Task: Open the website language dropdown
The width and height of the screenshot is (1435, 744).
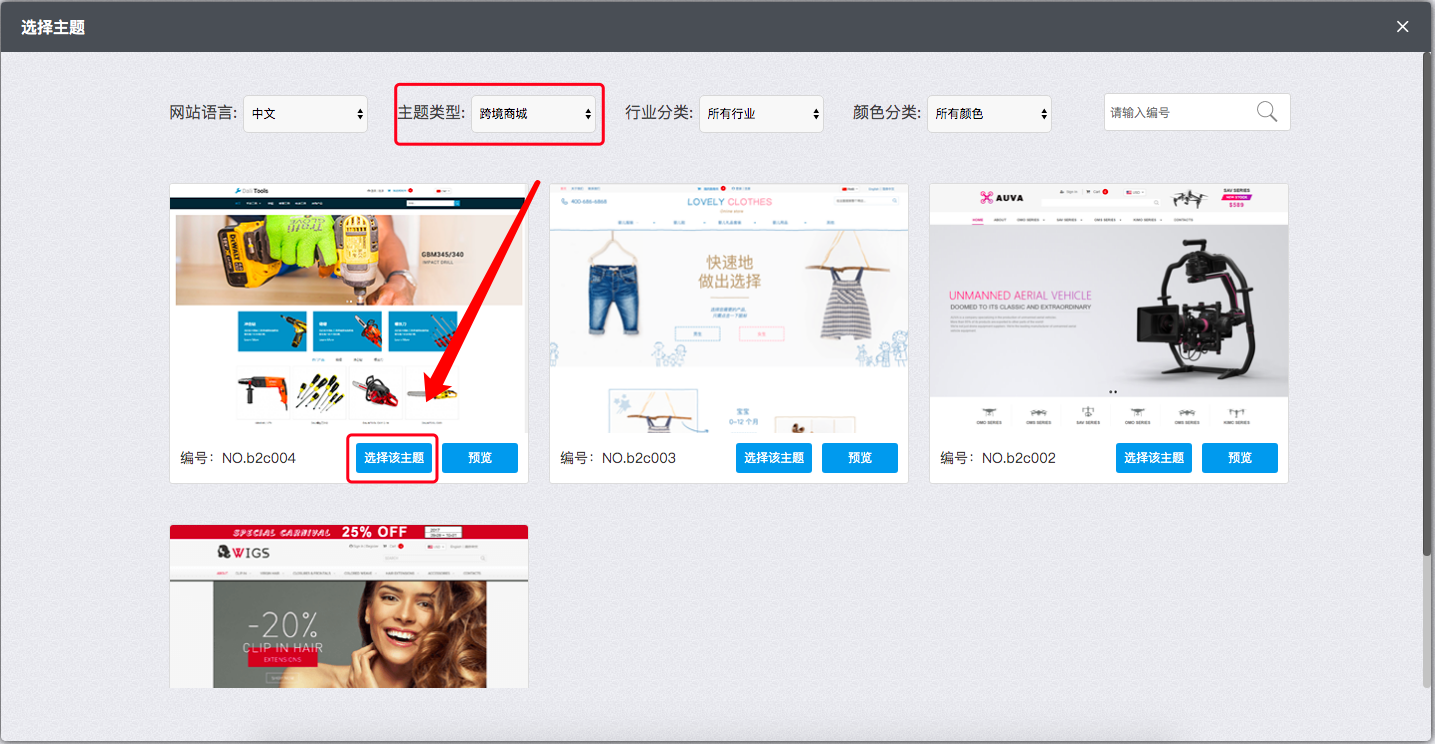Action: [305, 114]
